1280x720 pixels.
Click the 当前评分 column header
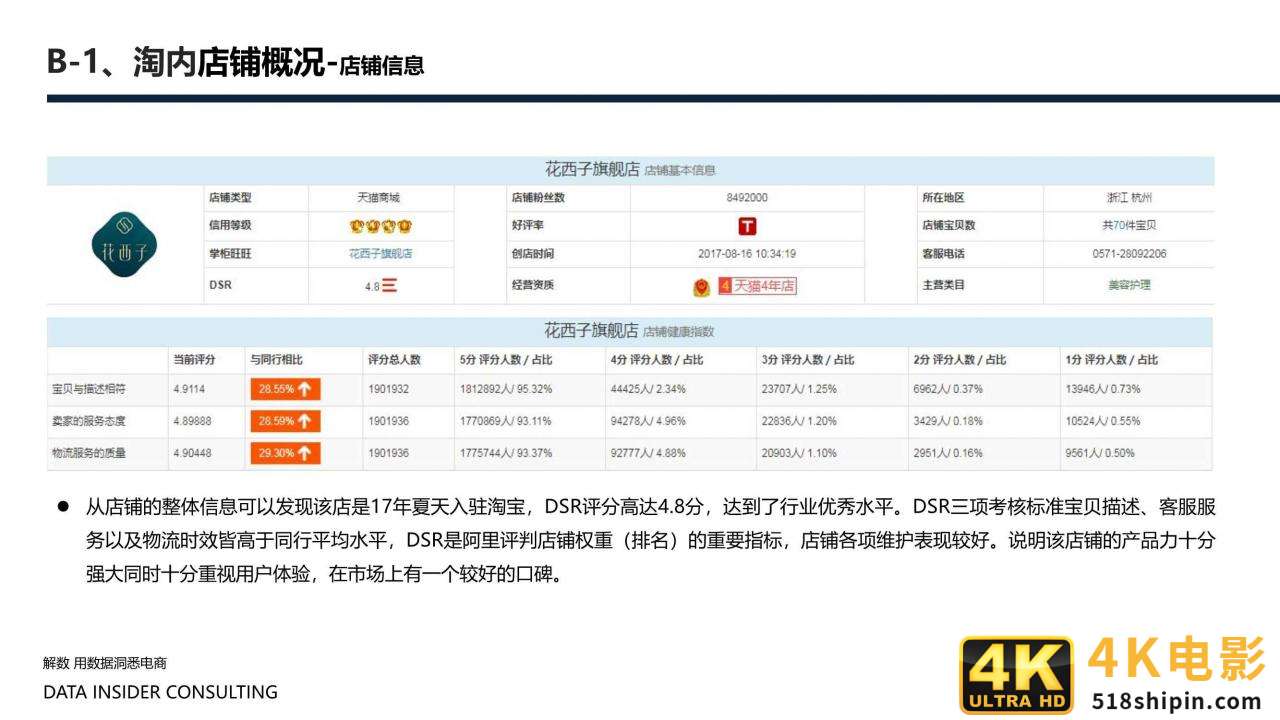pos(195,360)
